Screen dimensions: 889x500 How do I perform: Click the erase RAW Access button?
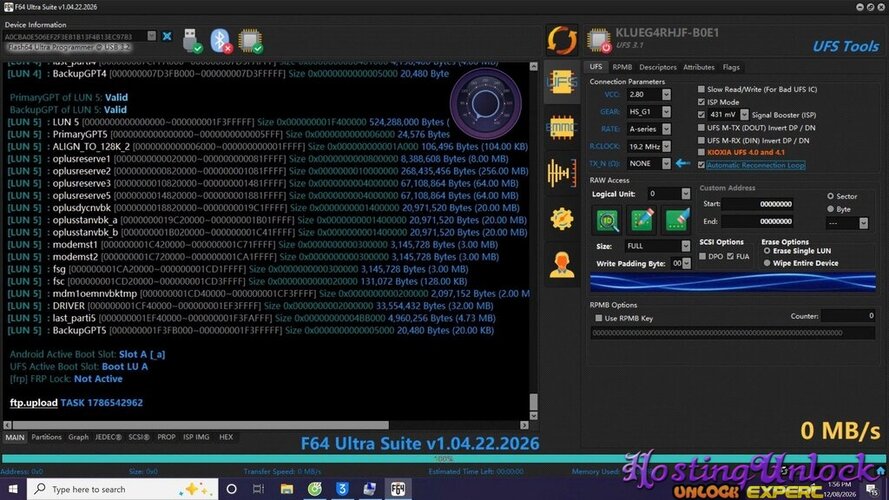(676, 221)
